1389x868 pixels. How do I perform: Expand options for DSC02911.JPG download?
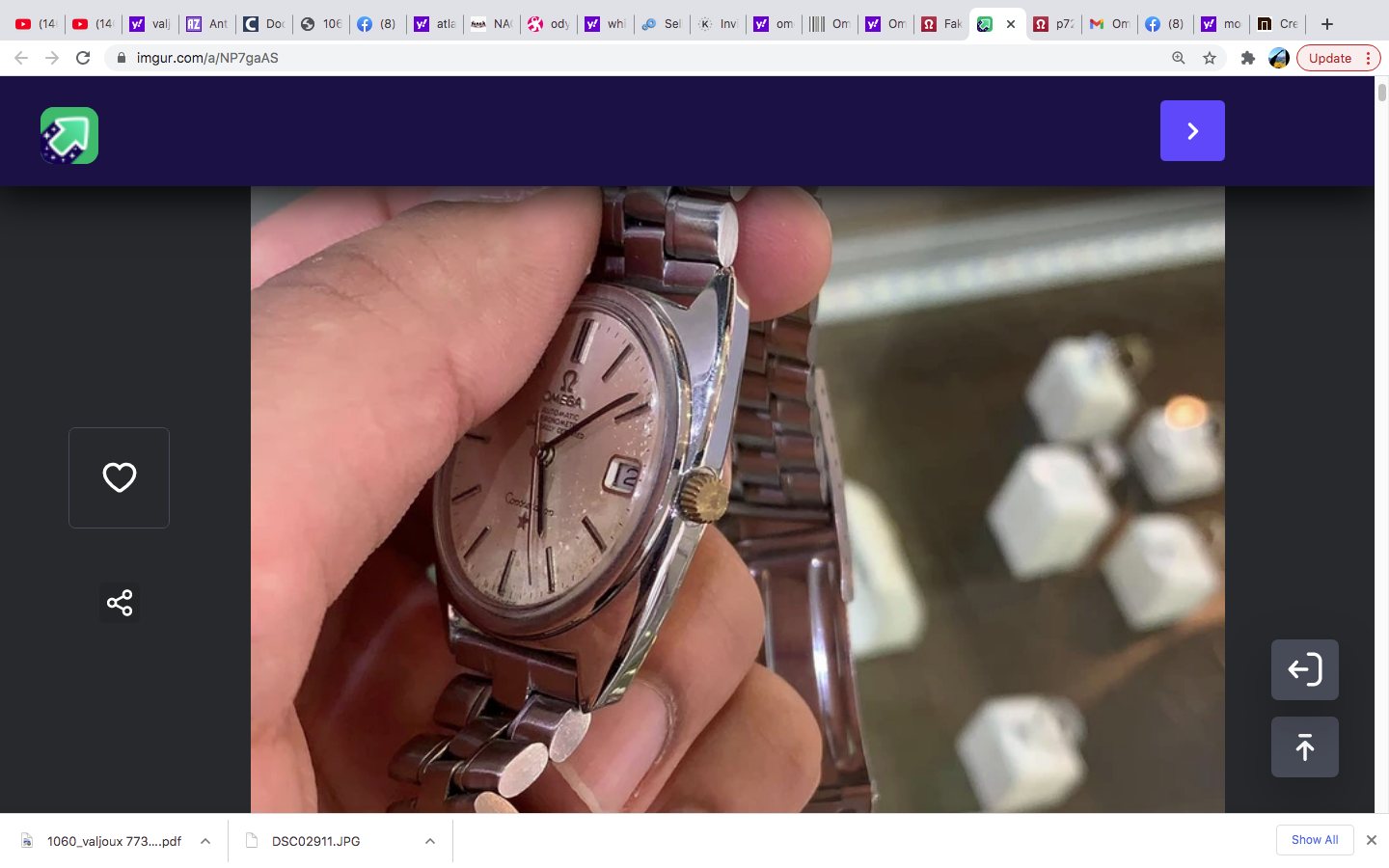coord(430,841)
